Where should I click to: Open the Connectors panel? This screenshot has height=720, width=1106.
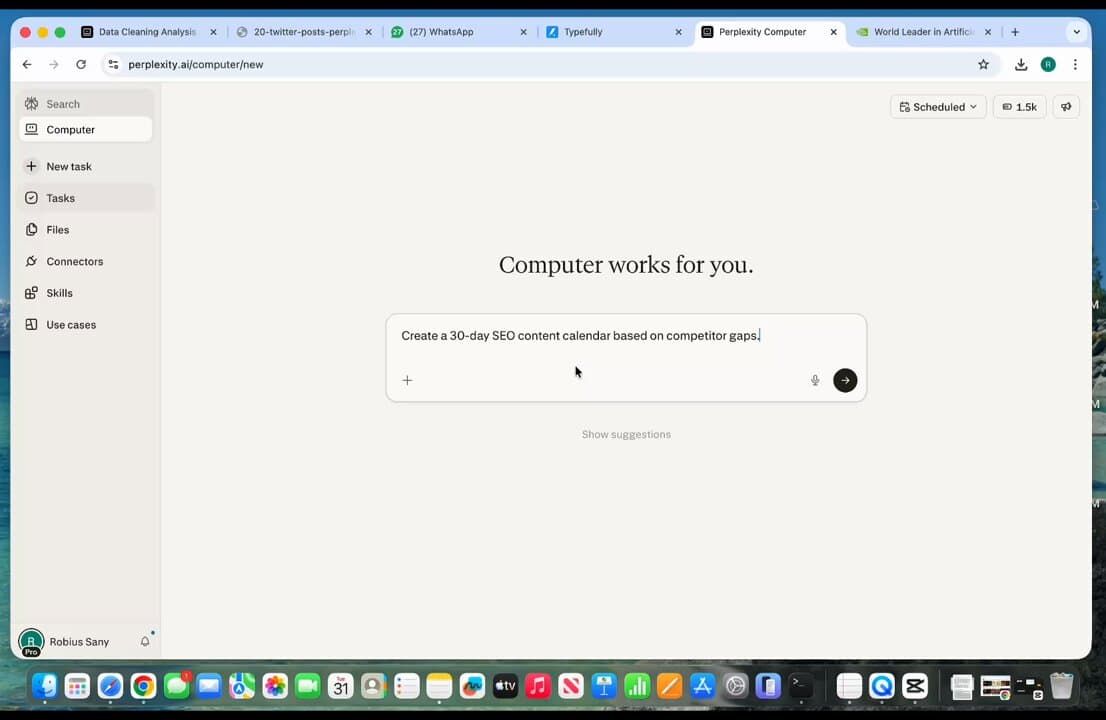coord(74,261)
